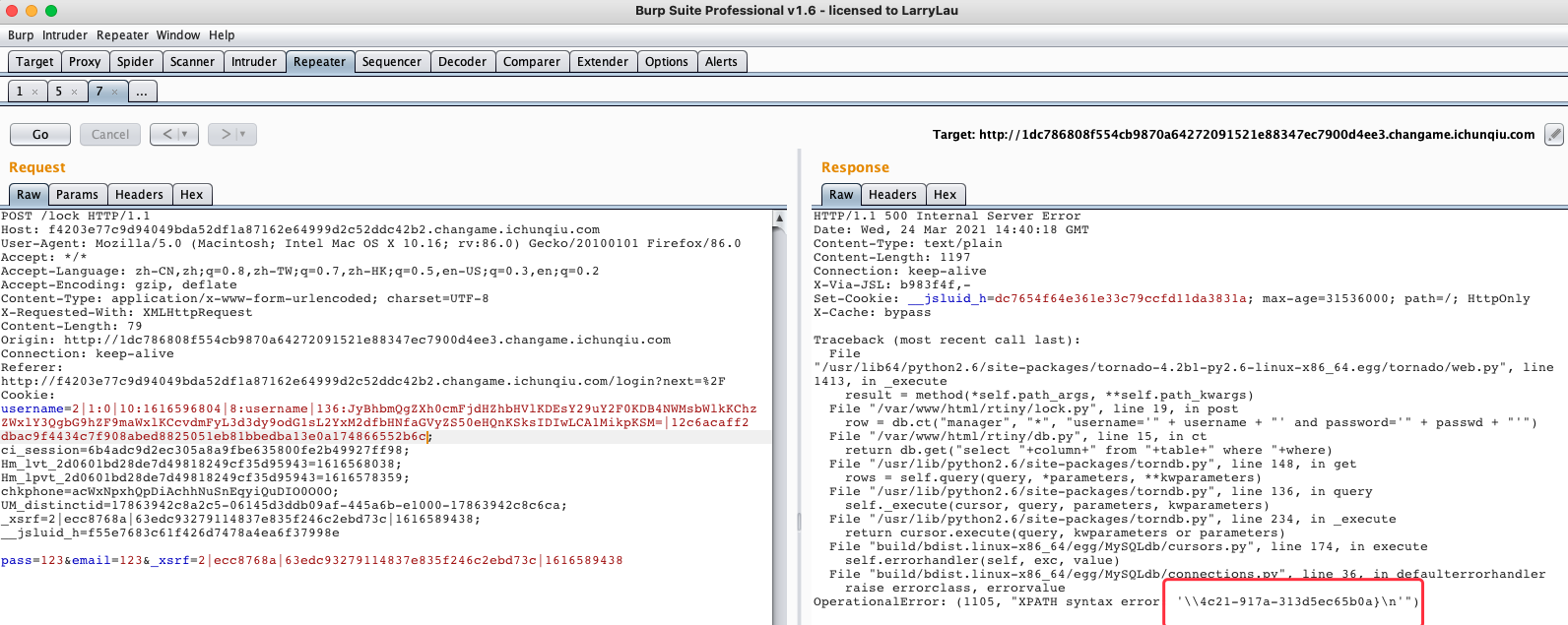Click the Target URL label
The width and height of the screenshot is (1568, 625).
pos(1234,134)
